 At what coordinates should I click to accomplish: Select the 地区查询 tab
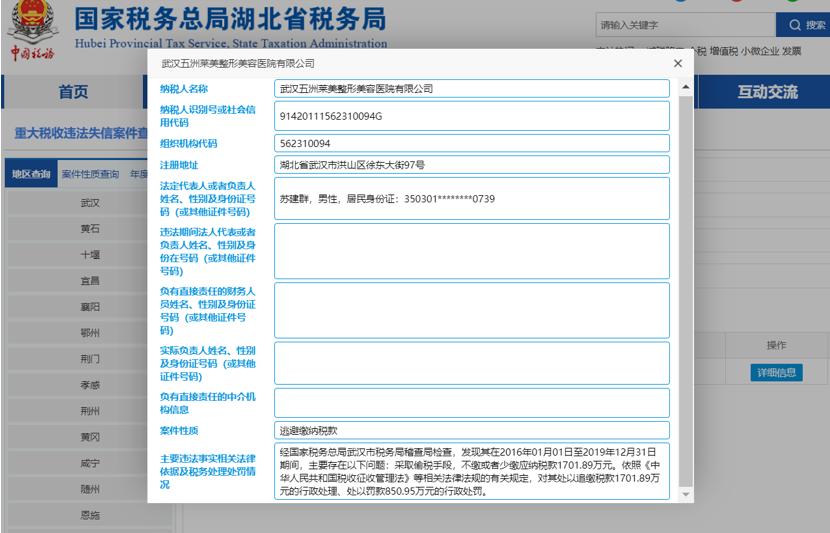click(31, 174)
